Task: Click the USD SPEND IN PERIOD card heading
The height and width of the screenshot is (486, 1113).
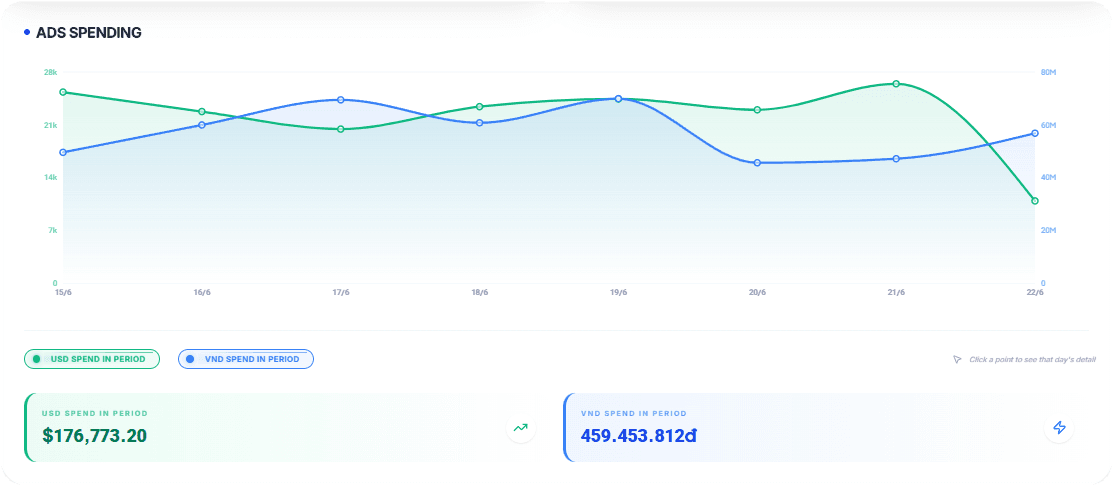Action: pyautogui.click(x=94, y=413)
